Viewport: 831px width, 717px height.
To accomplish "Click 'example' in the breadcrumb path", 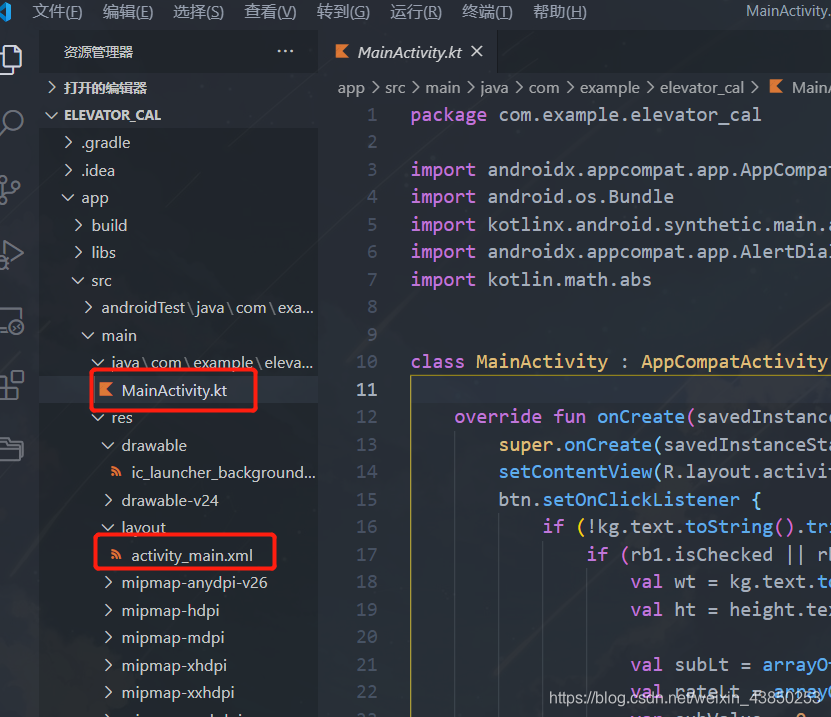I will [609, 88].
